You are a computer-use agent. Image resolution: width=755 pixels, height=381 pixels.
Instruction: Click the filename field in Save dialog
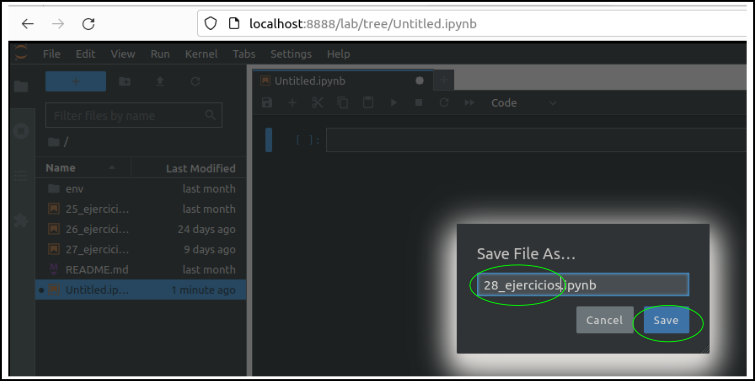coord(583,285)
